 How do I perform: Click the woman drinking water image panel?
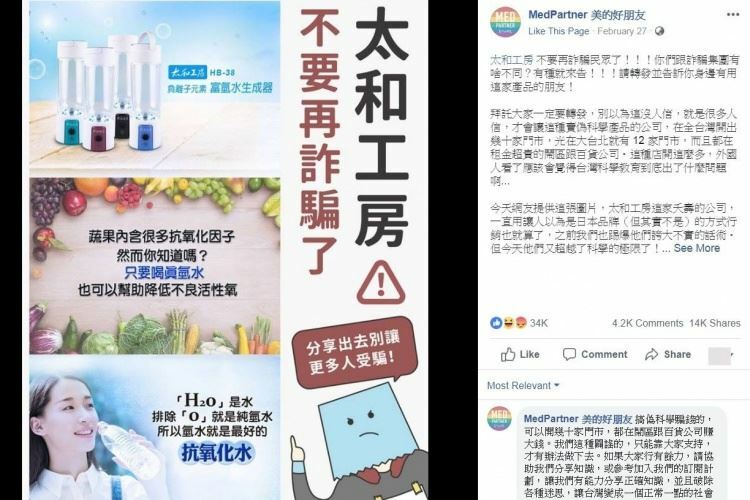(154, 427)
